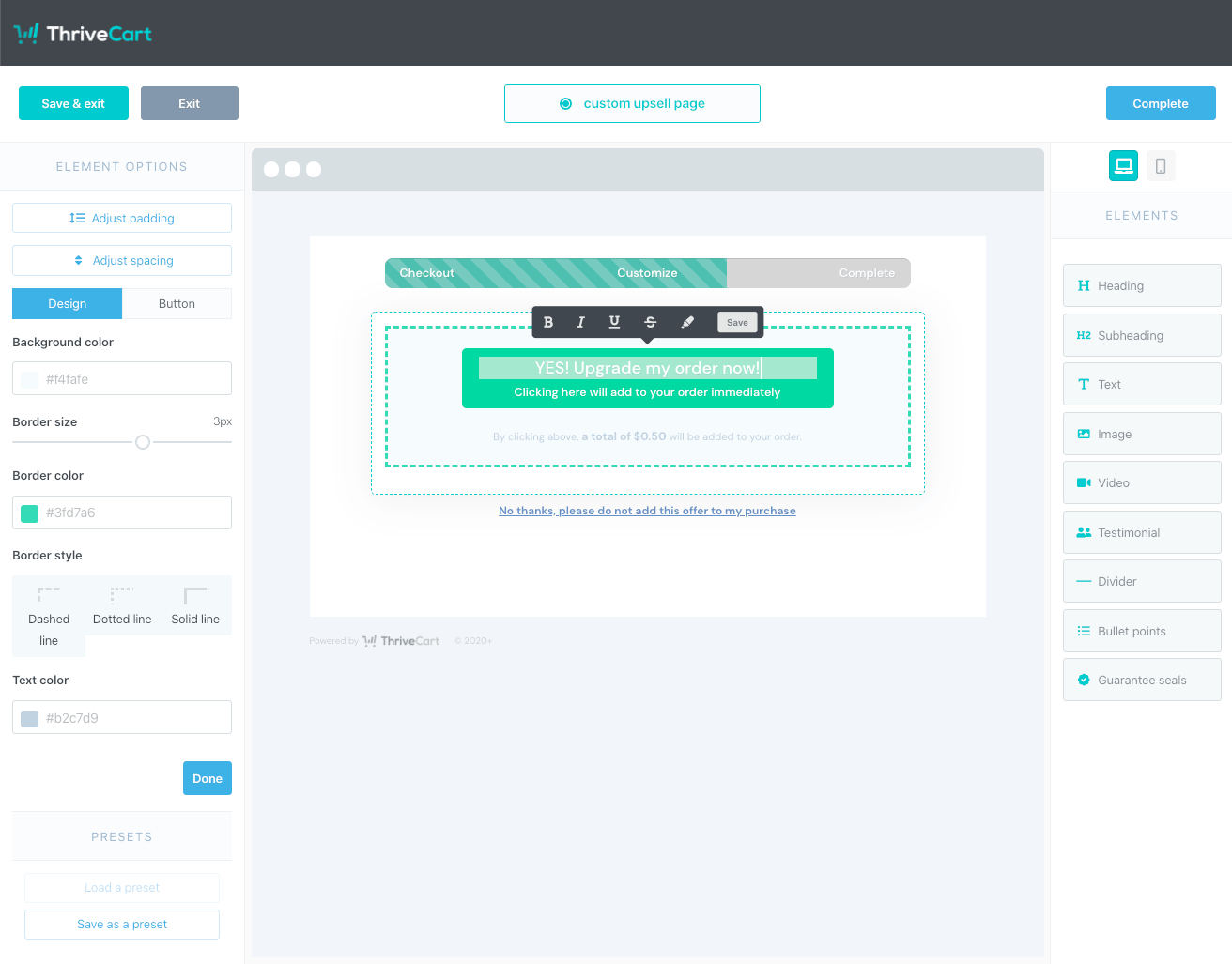Save text edits in floating toolbar
The image size is (1232, 964).
coord(737,322)
